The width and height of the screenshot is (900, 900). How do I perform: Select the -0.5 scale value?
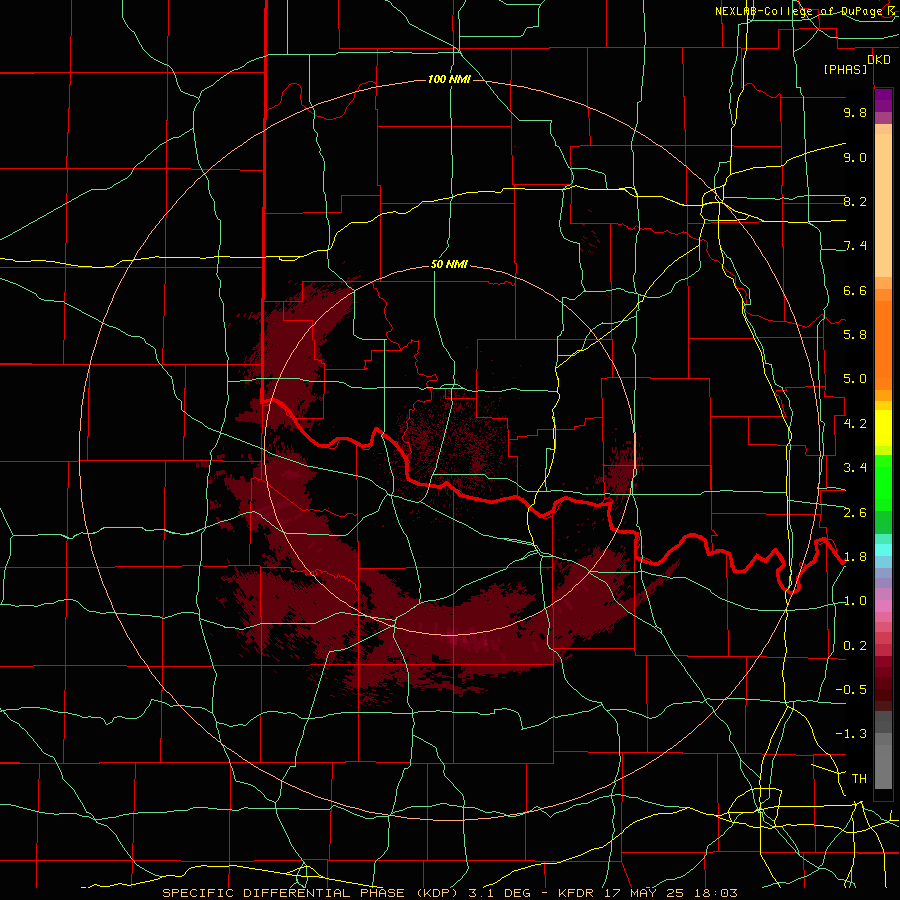coord(851,690)
